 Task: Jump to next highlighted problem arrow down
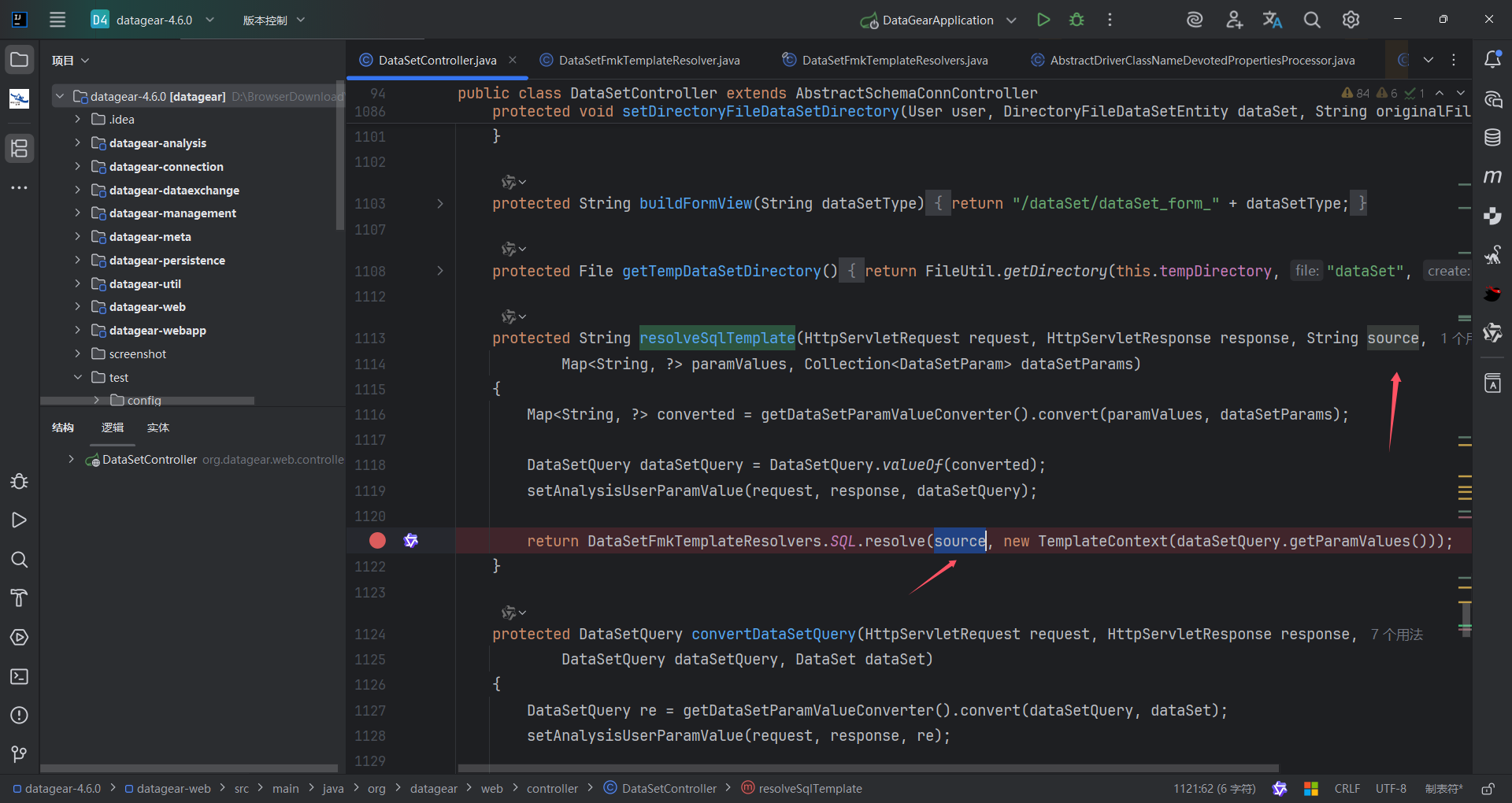point(1460,93)
